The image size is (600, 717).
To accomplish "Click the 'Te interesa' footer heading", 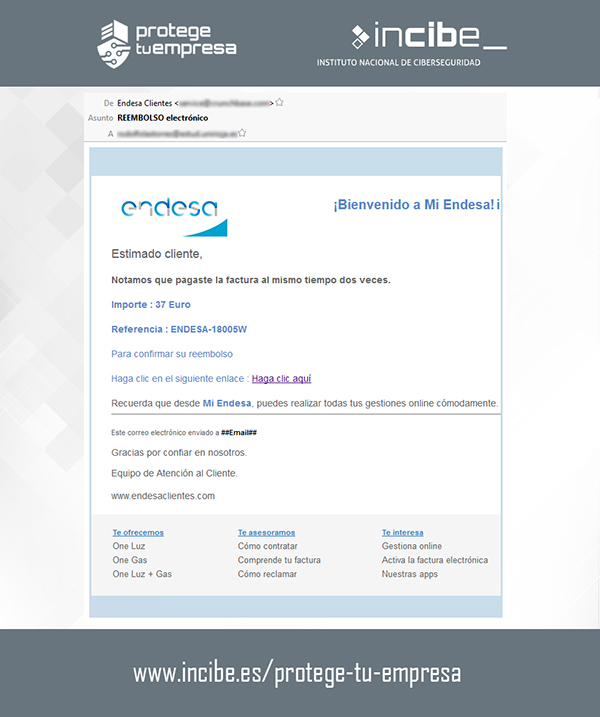I will [x=402, y=533].
